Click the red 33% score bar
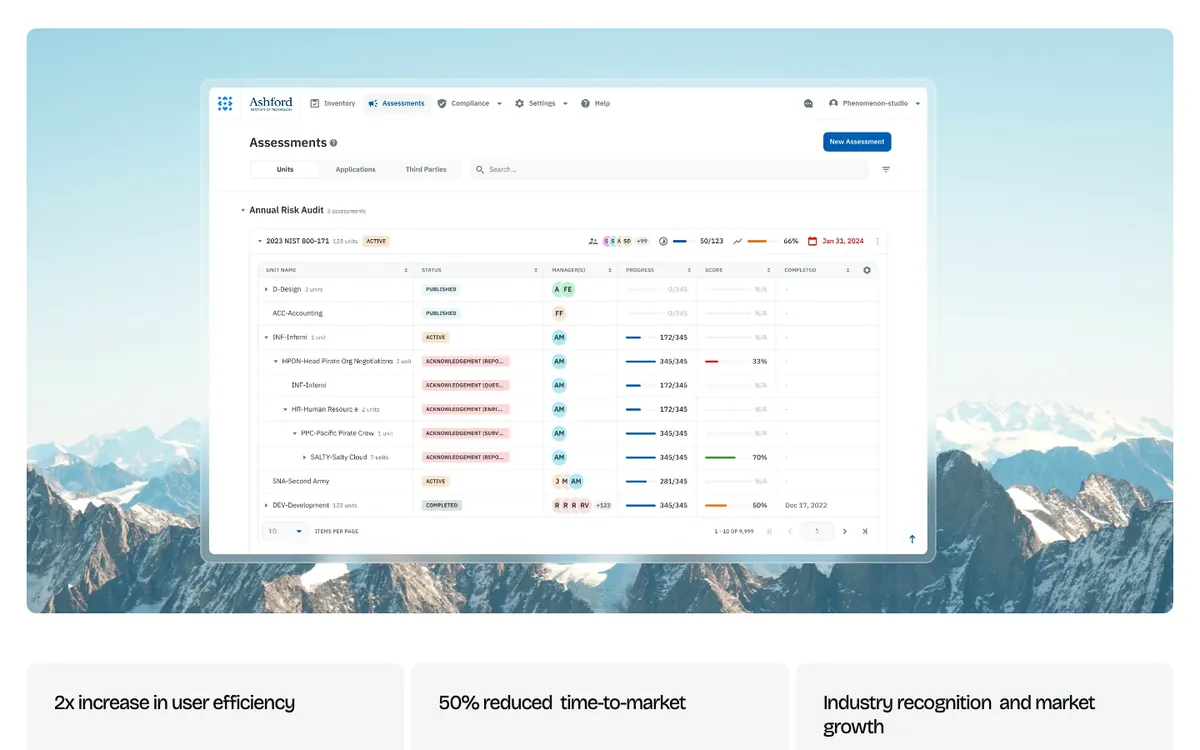 click(712, 361)
